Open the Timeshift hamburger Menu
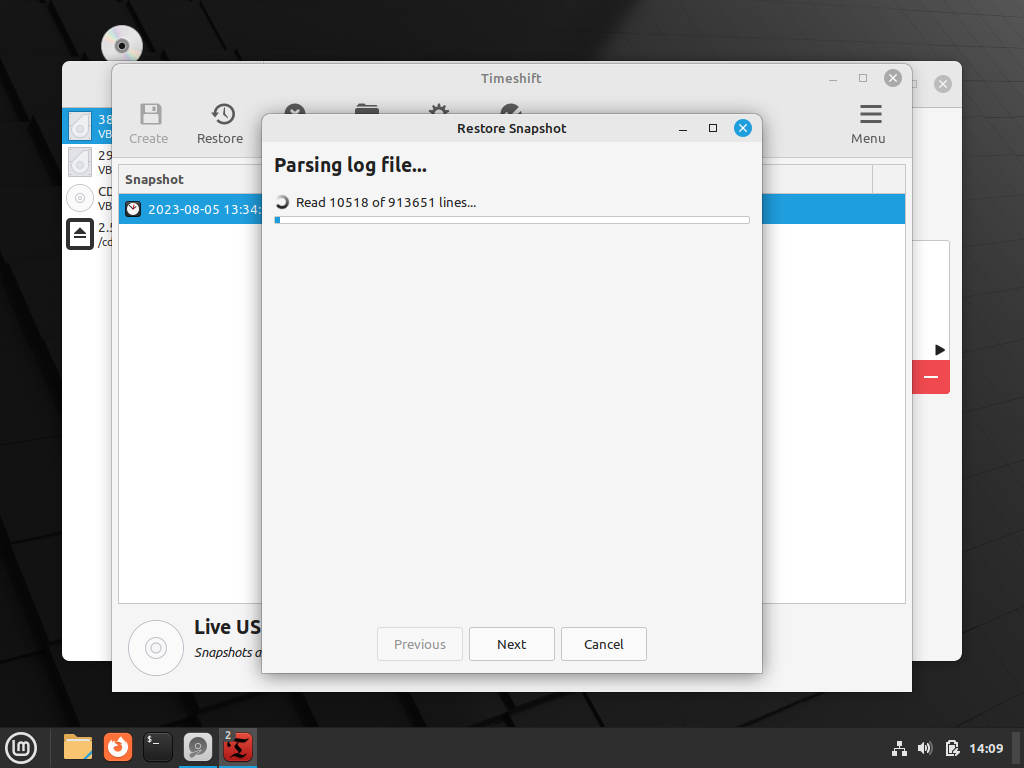1024x768 pixels. pos(869,124)
